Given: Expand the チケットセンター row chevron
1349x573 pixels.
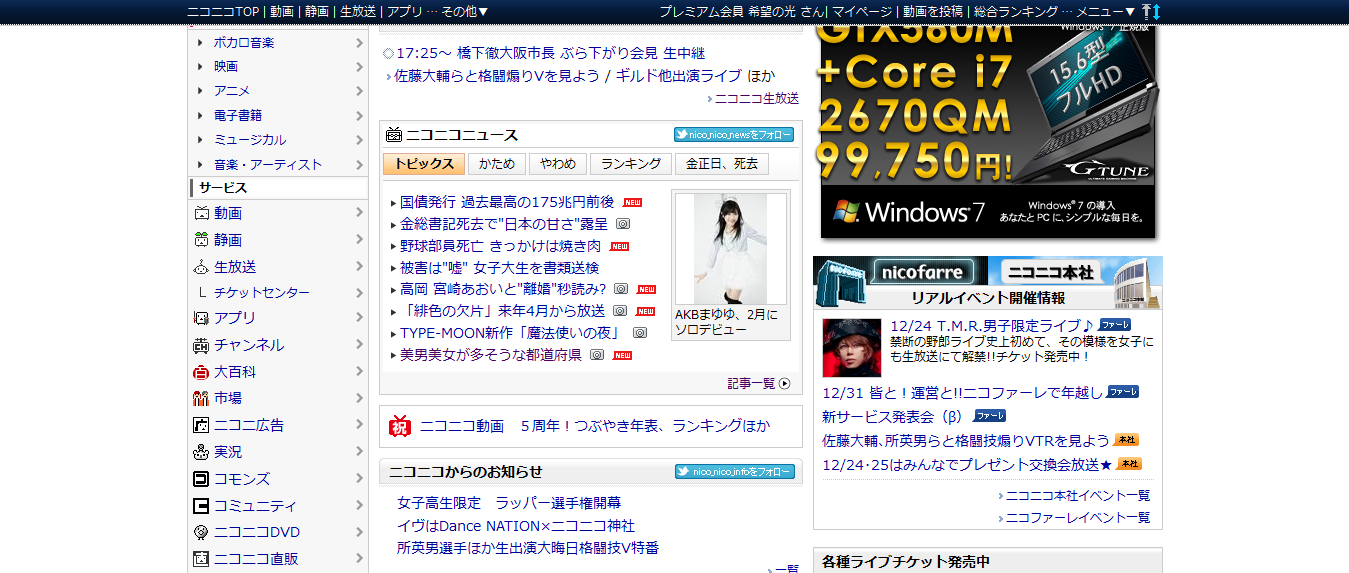Looking at the screenshot, I should pos(359,293).
